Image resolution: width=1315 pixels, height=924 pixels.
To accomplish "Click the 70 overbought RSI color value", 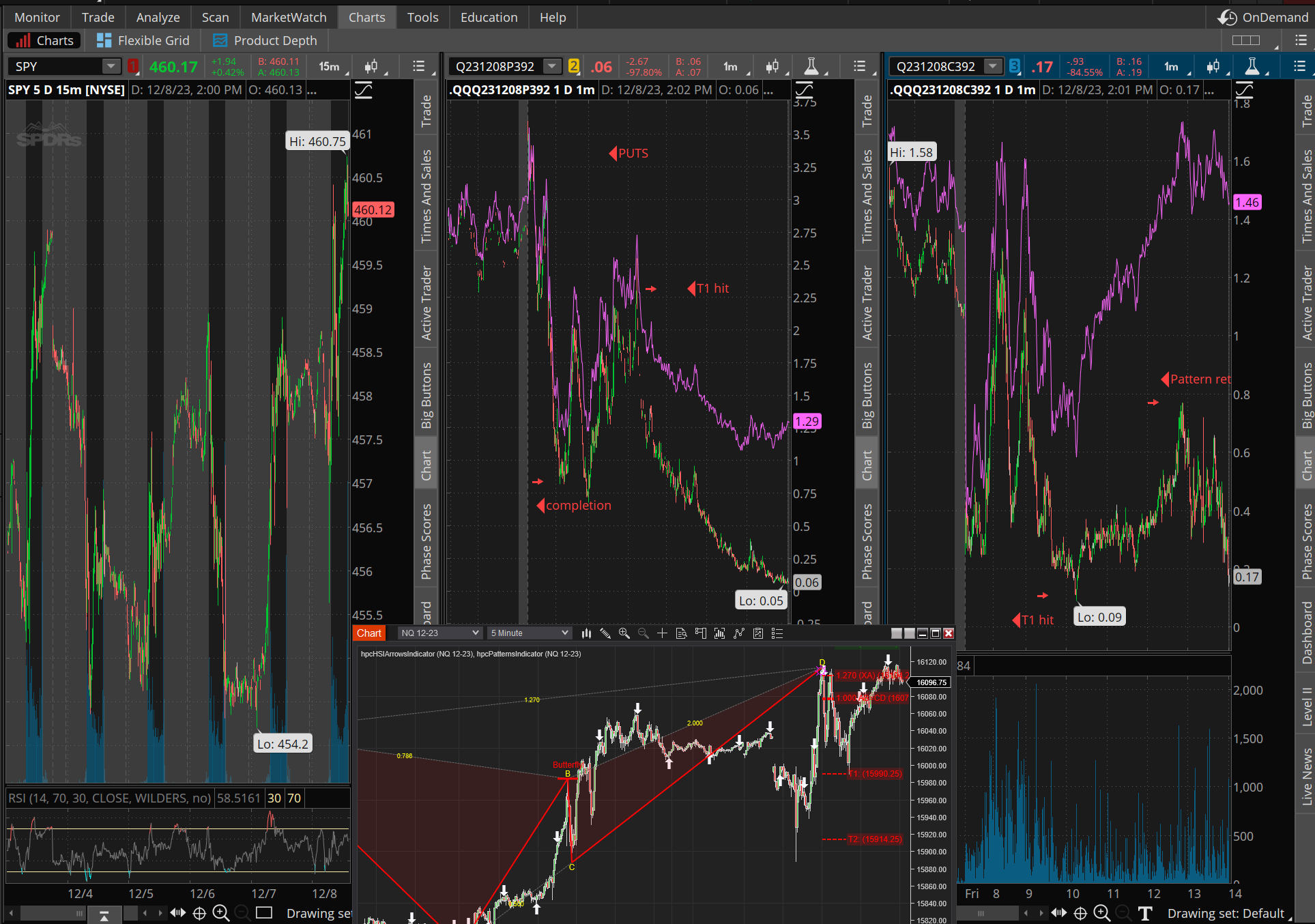I will pos(294,798).
